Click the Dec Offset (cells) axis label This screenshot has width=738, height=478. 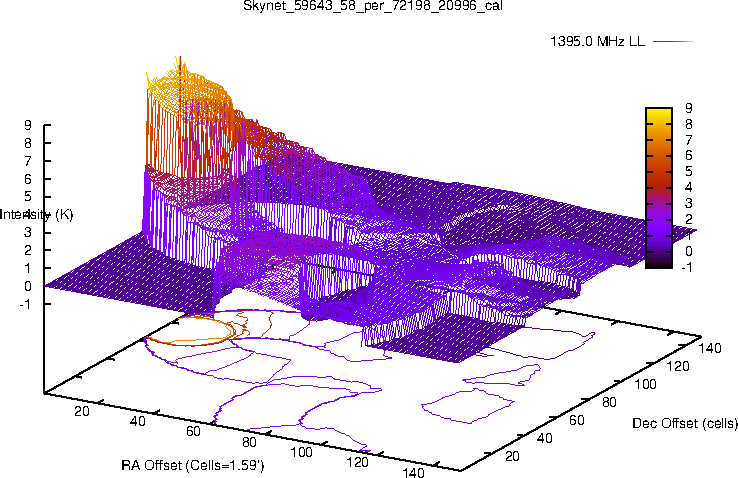(685, 423)
